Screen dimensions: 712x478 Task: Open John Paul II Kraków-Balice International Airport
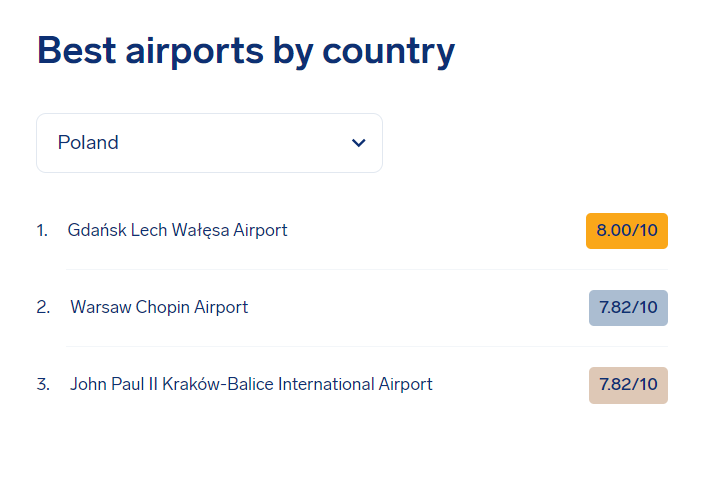point(251,384)
